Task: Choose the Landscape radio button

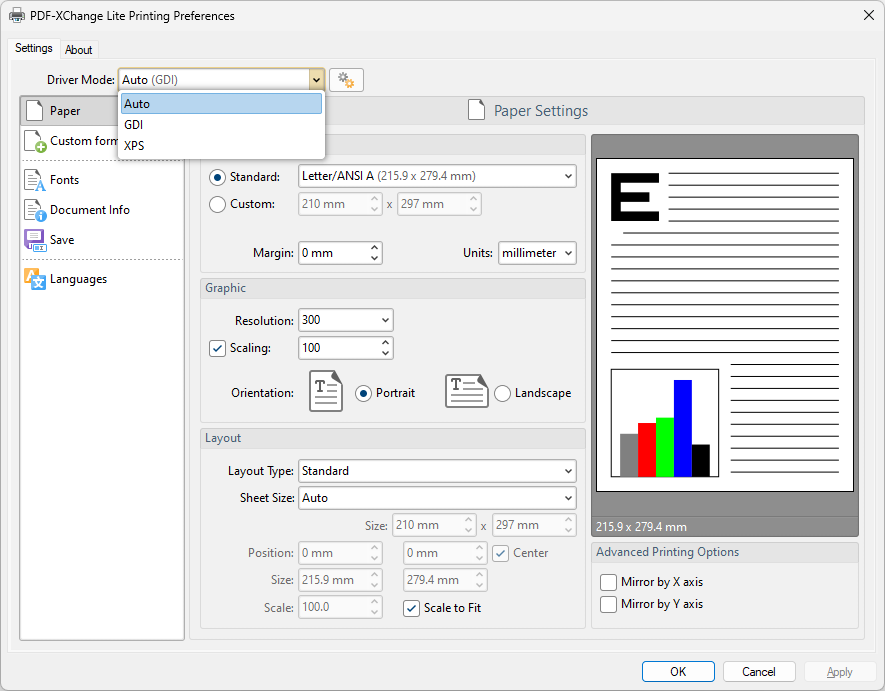Action: 502,393
